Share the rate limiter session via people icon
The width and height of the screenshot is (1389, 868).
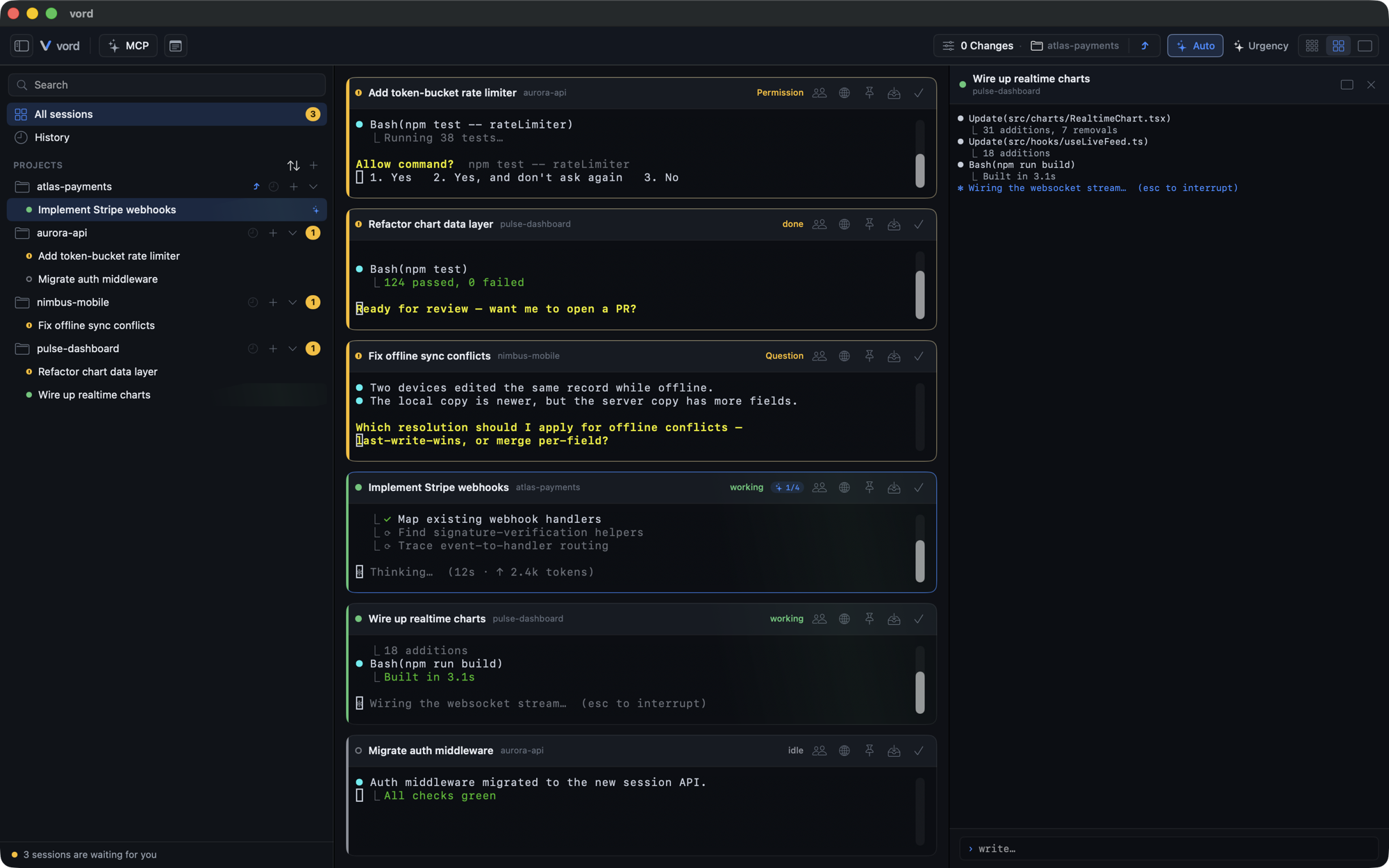[x=820, y=93]
